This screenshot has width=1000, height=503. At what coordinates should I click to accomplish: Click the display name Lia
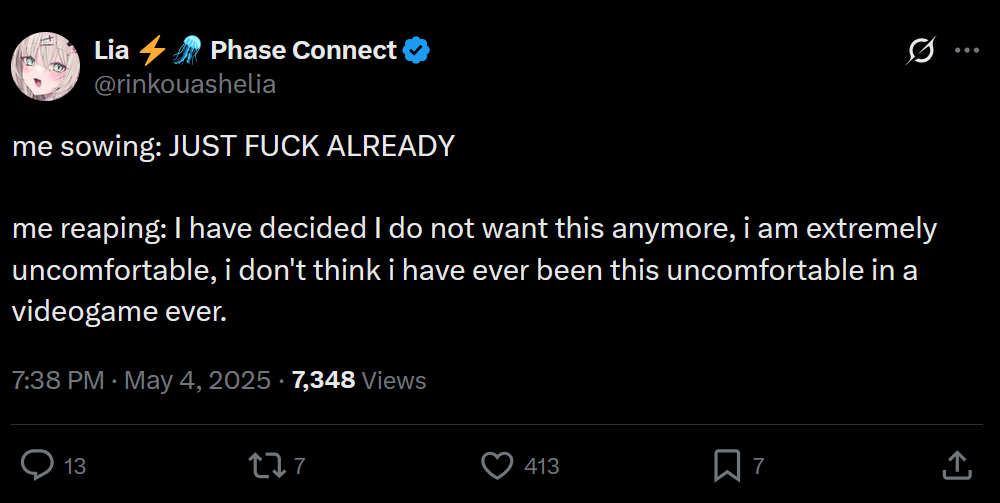(112, 50)
